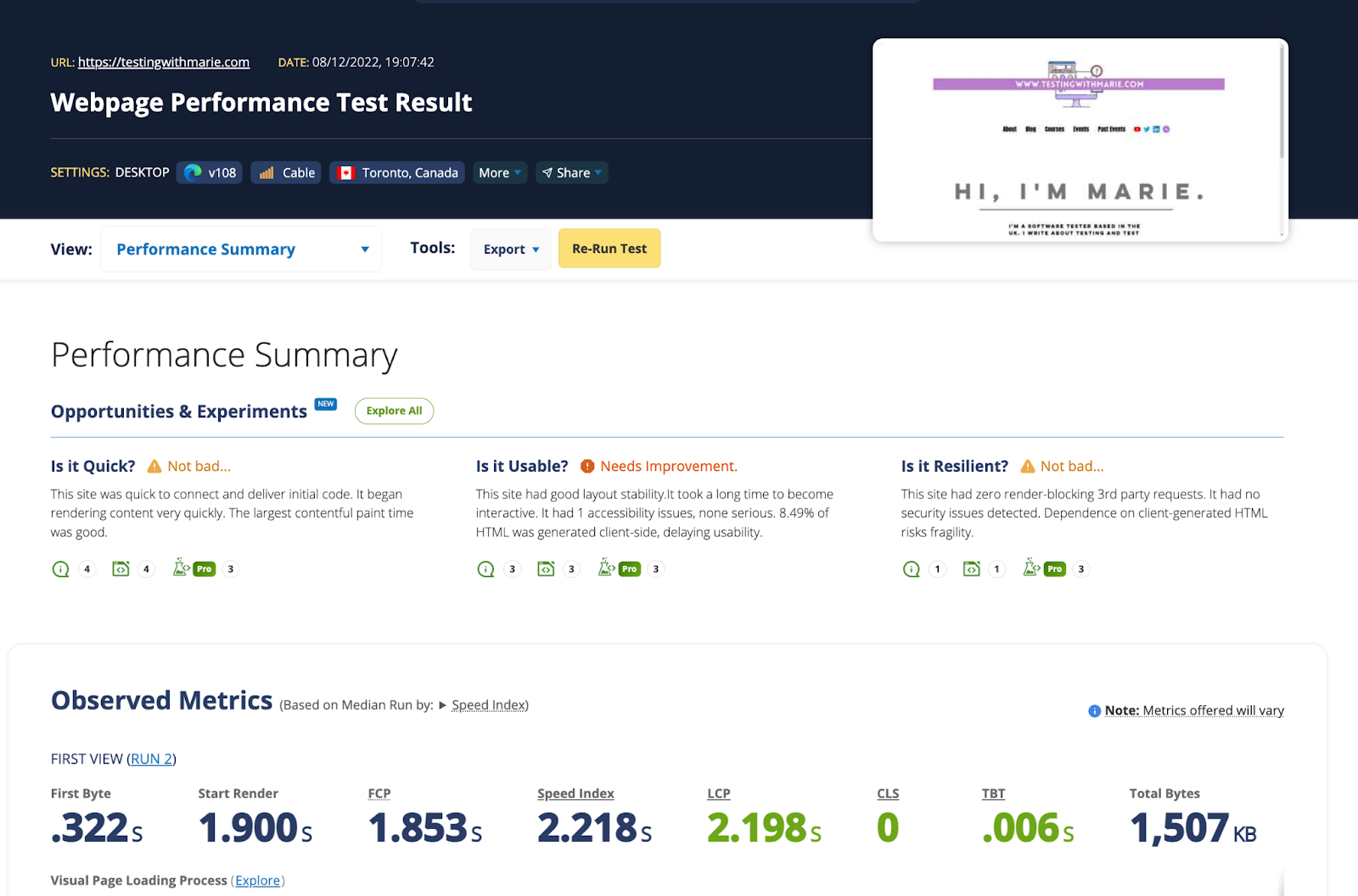The height and width of the screenshot is (896, 1358).
Task: Click Pro experiments flask under Is it Quick
Action: tap(194, 568)
